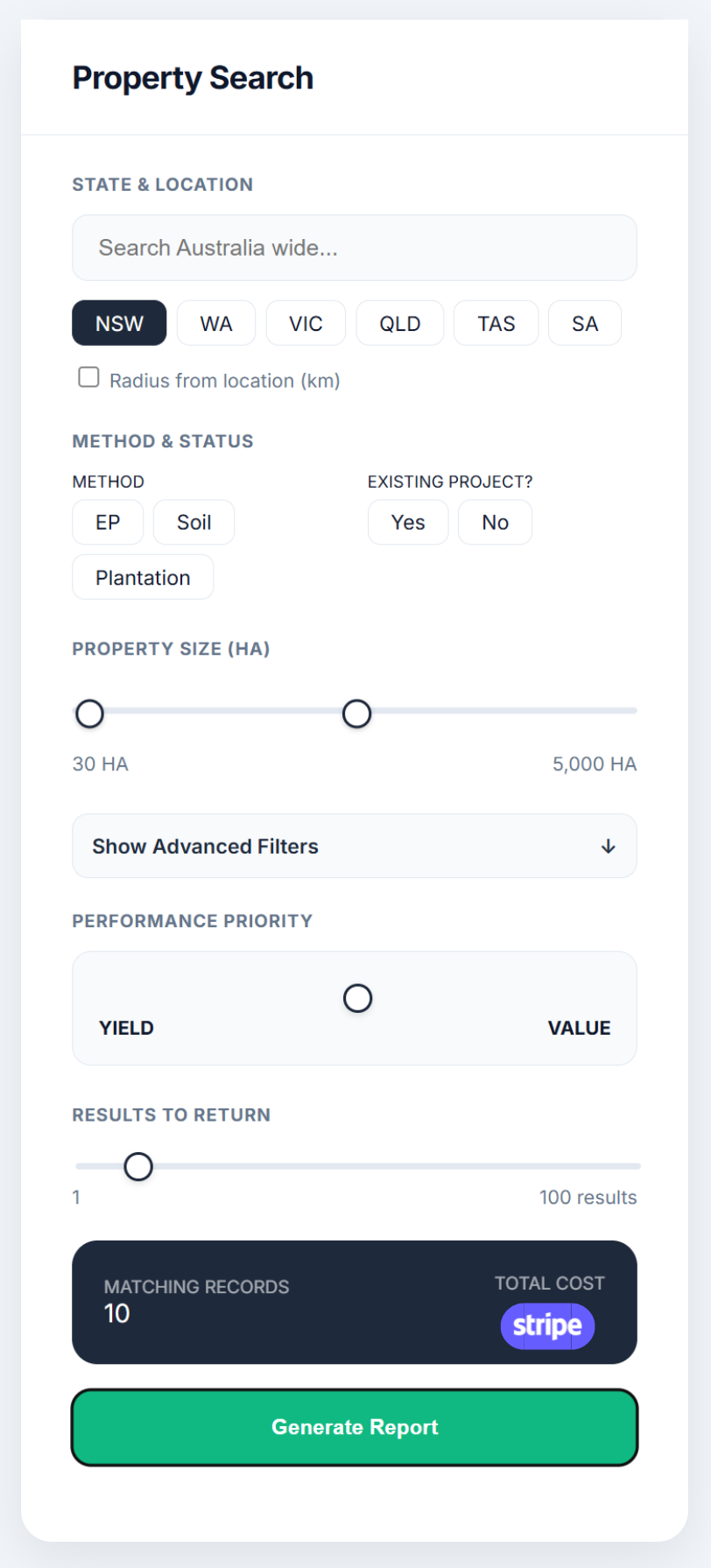Click the minimum property size slider handle
The width and height of the screenshot is (711, 1568).
pyautogui.click(x=89, y=714)
